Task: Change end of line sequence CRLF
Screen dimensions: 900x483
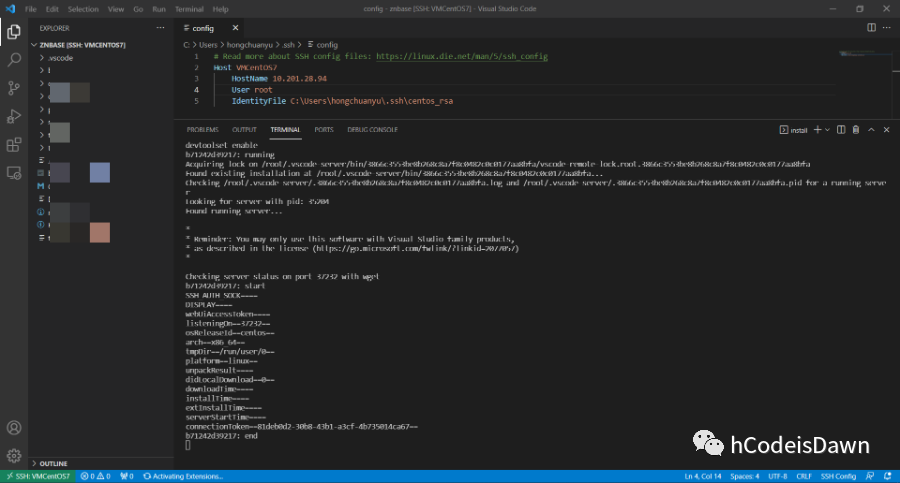Action: [804, 476]
